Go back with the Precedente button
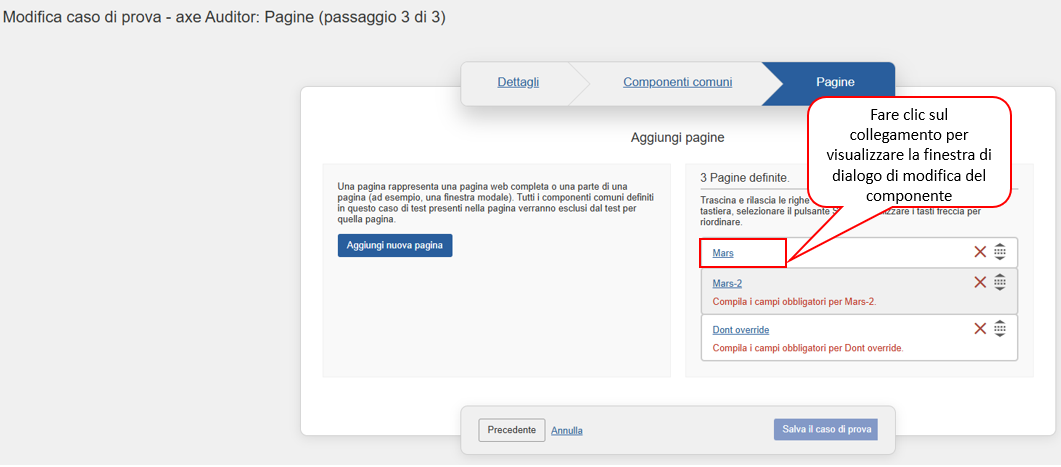Viewport: 1061px width, 467px height. (x=512, y=430)
